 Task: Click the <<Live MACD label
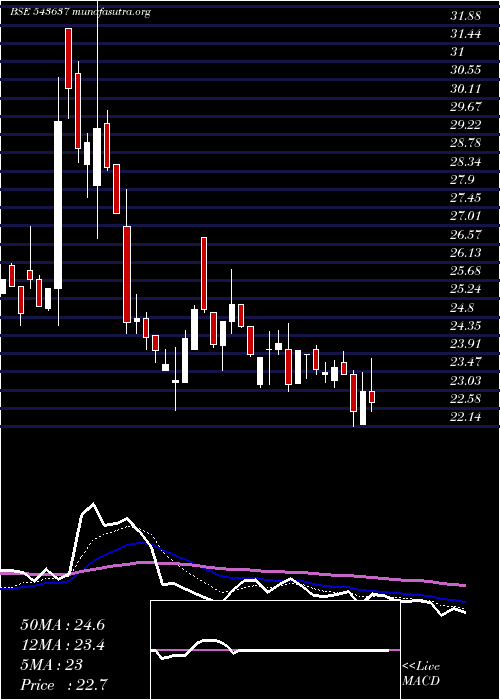(421, 674)
